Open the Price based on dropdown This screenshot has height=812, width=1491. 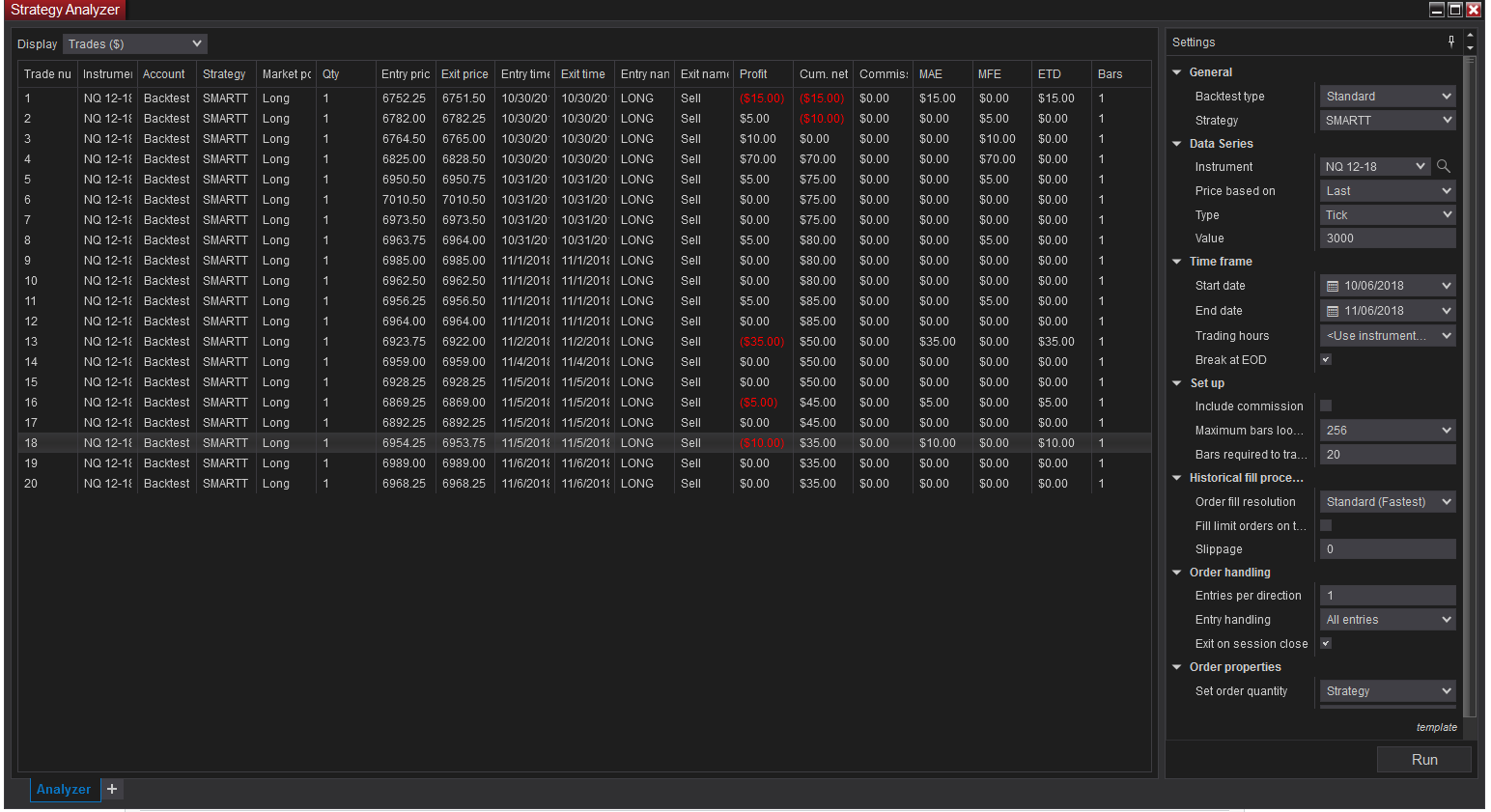point(1388,190)
